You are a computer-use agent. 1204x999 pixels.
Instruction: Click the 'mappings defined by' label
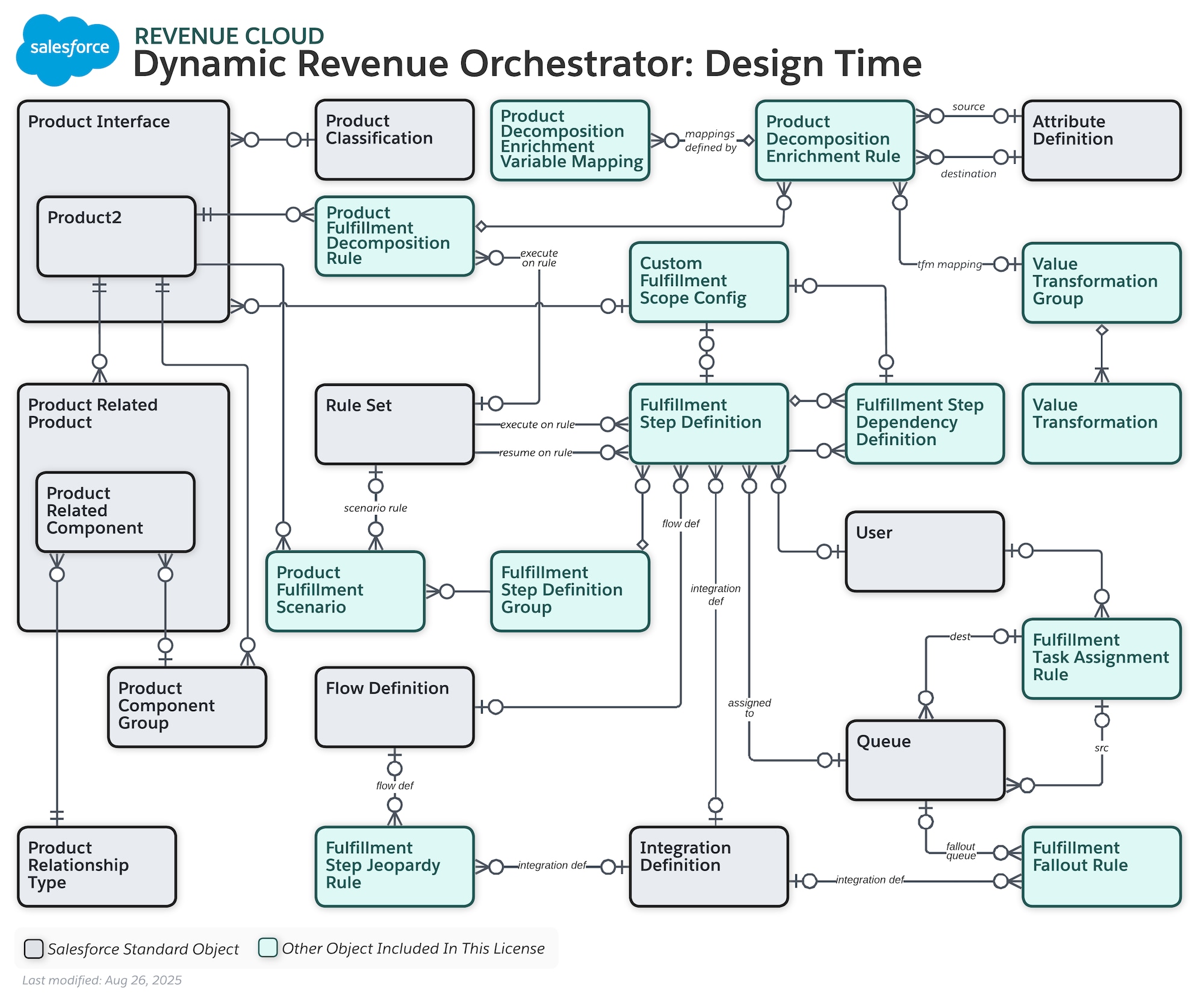(x=710, y=141)
